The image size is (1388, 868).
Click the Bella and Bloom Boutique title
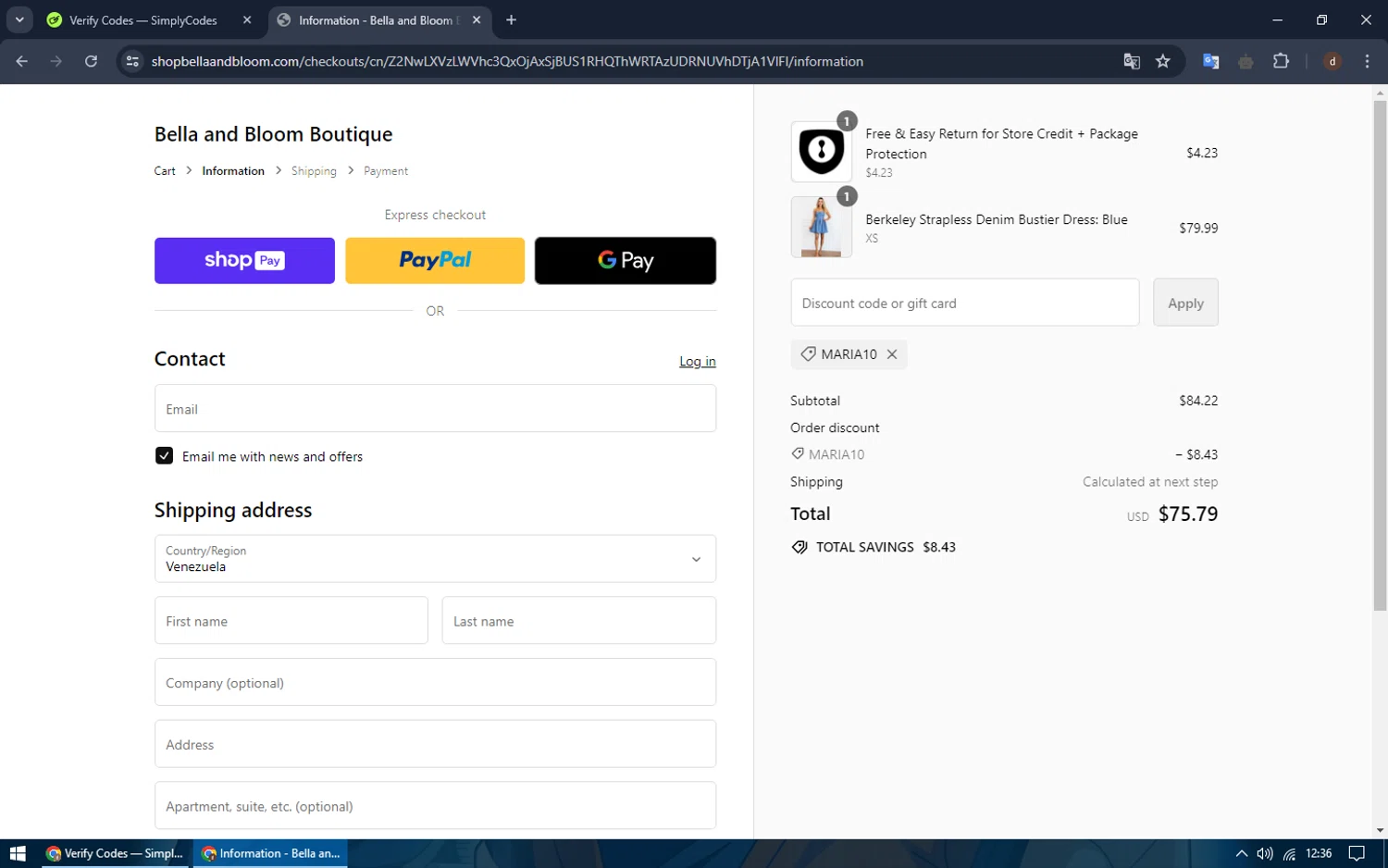(x=273, y=134)
